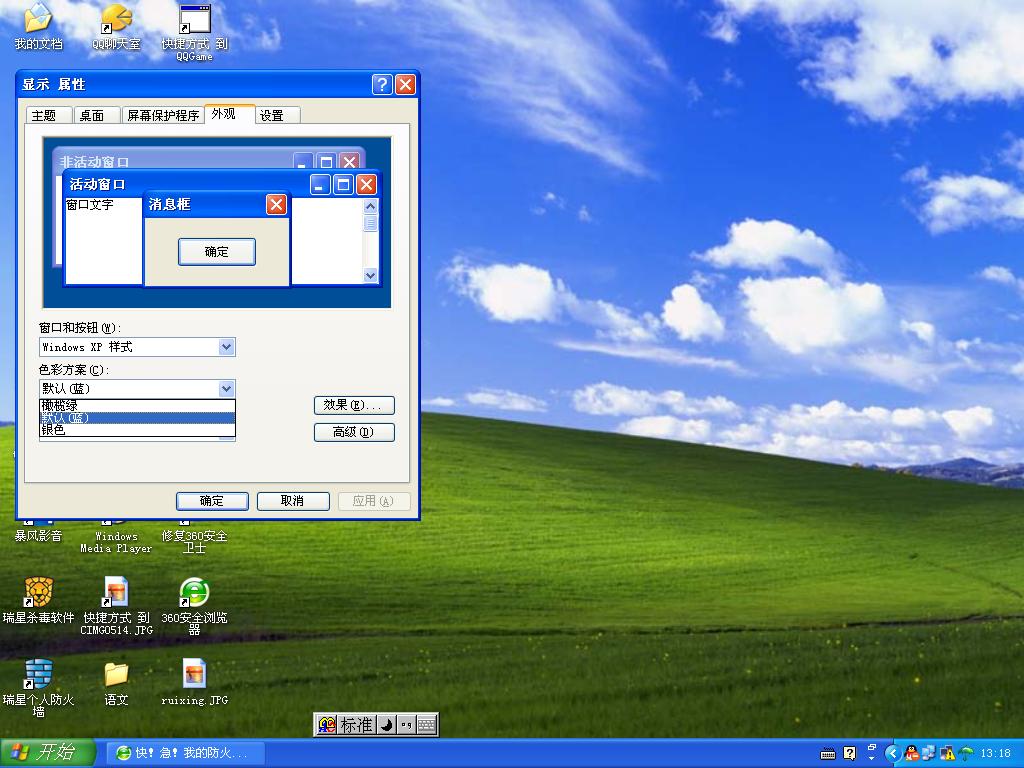Expand the 窗口和按钮 style dropdown

click(x=227, y=347)
